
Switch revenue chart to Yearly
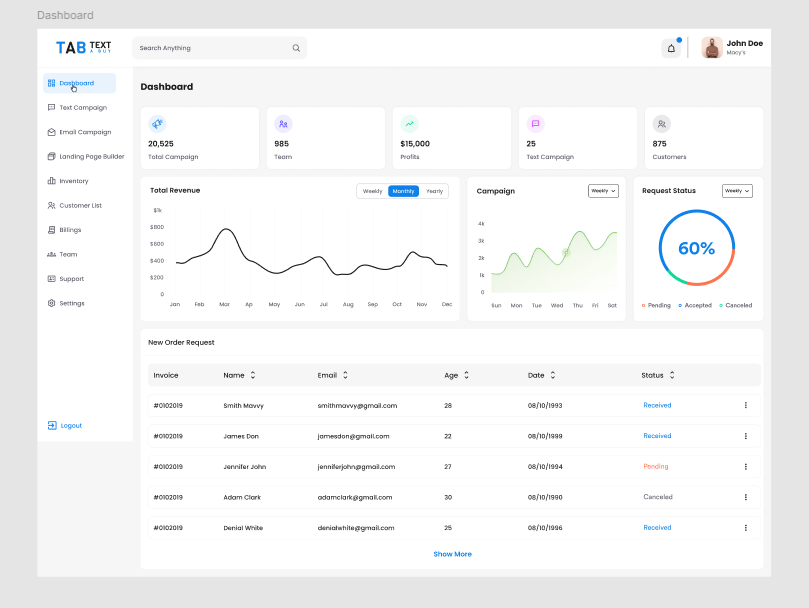(434, 191)
